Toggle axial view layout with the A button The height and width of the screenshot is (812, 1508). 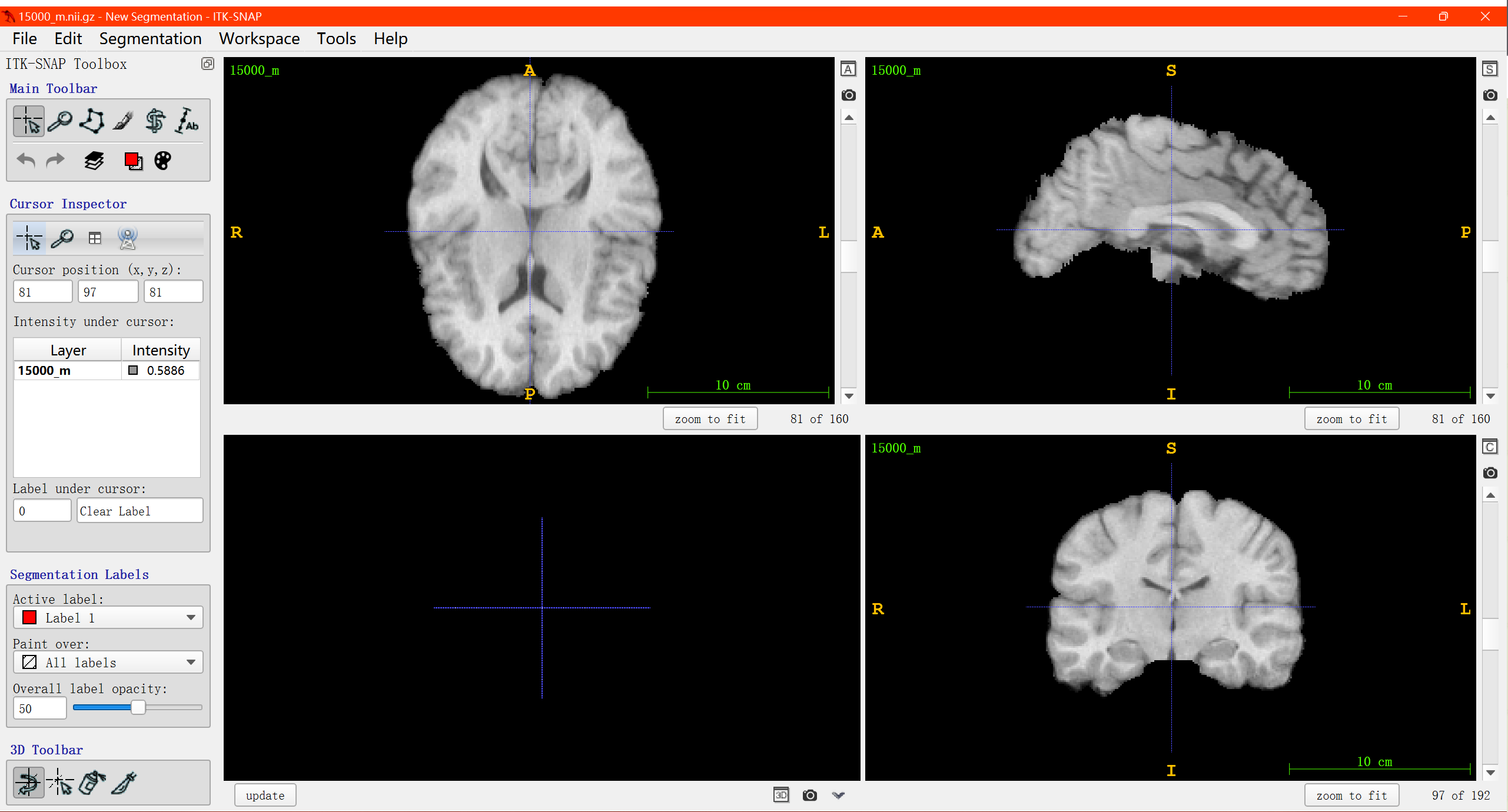pyautogui.click(x=848, y=69)
